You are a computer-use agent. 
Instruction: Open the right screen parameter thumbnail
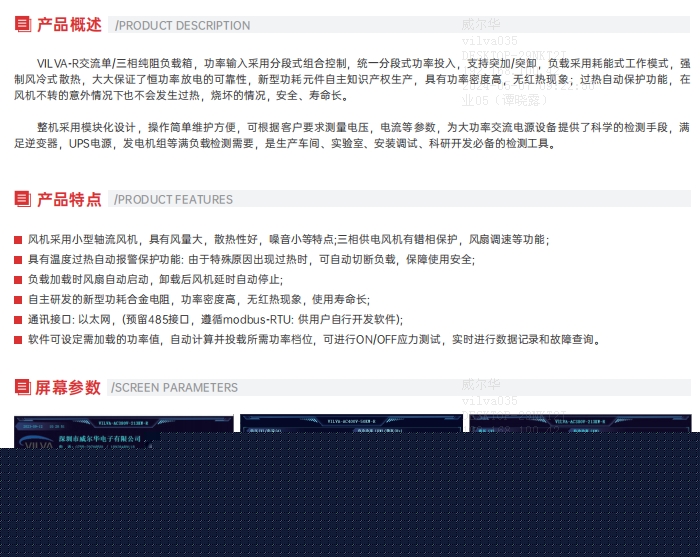tap(579, 432)
